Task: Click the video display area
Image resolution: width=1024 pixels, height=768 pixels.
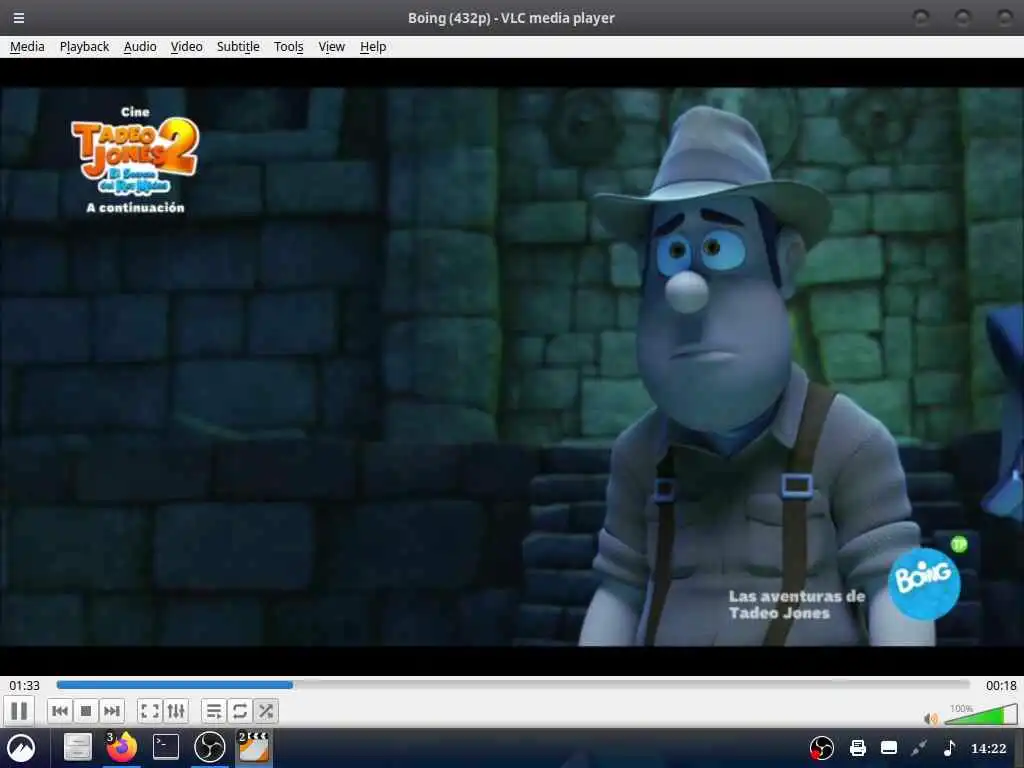Action: point(512,366)
